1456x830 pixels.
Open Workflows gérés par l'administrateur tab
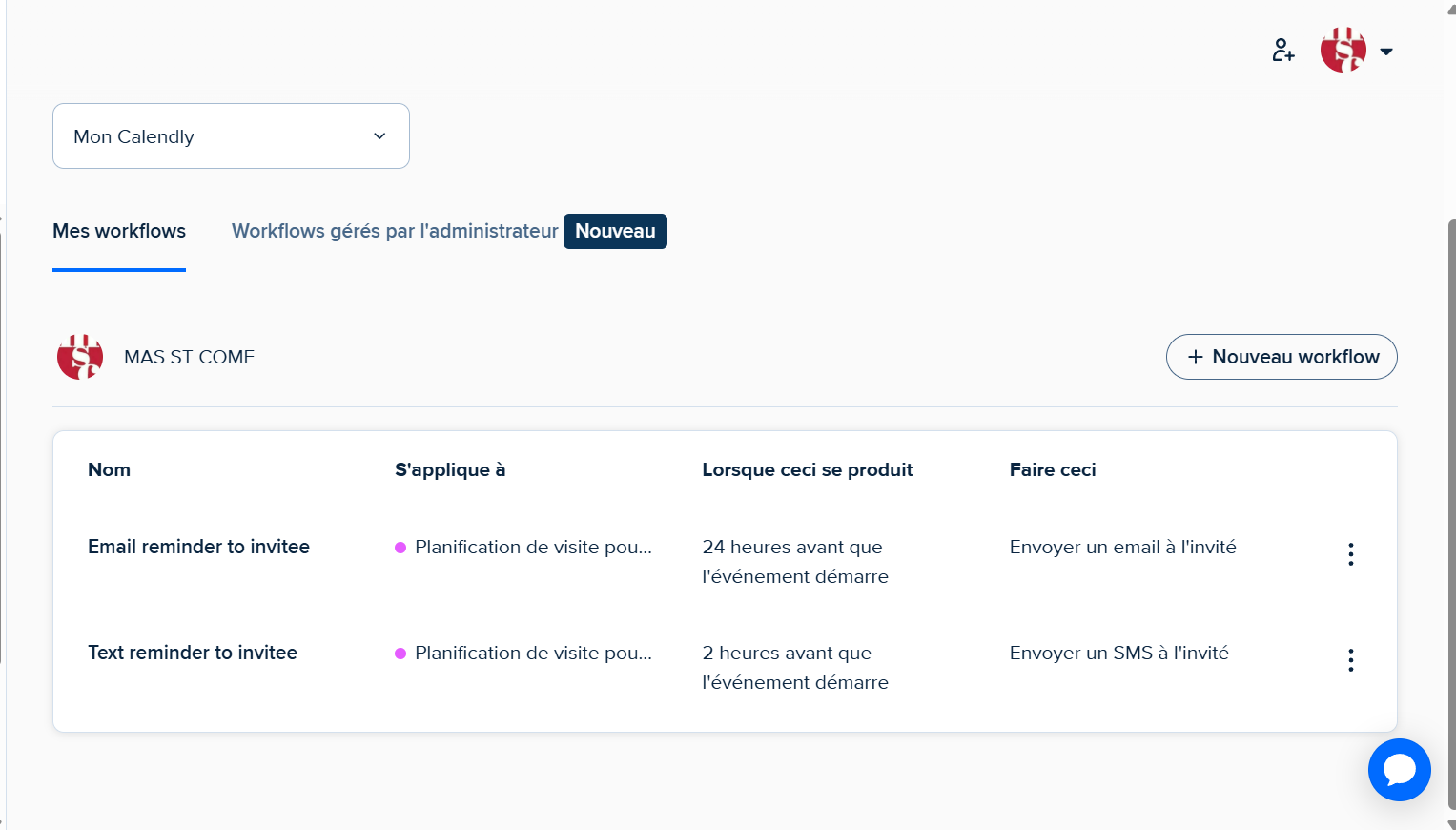(x=395, y=231)
